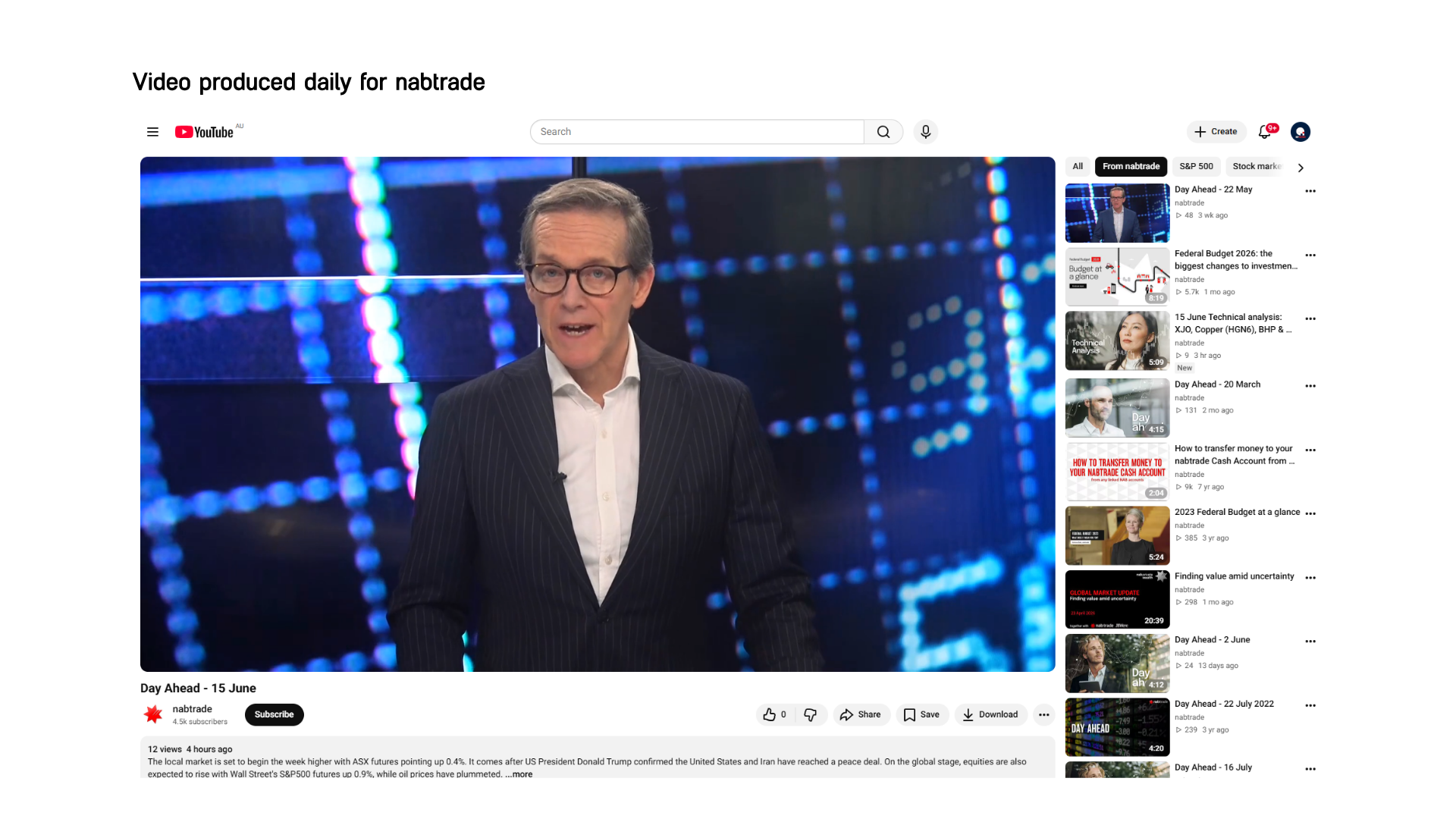The width and height of the screenshot is (1456, 819).
Task: Click the YouTube logo
Action: click(x=205, y=132)
